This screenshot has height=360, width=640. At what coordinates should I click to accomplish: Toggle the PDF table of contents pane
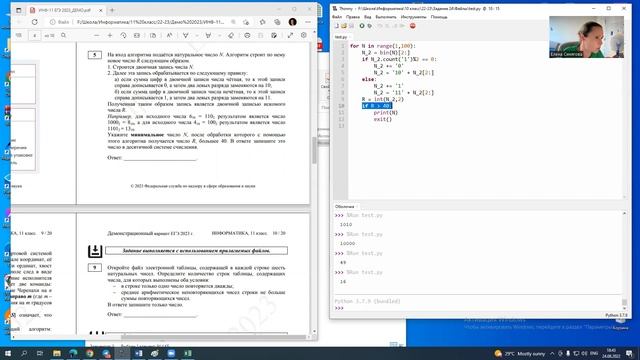pos(19,36)
